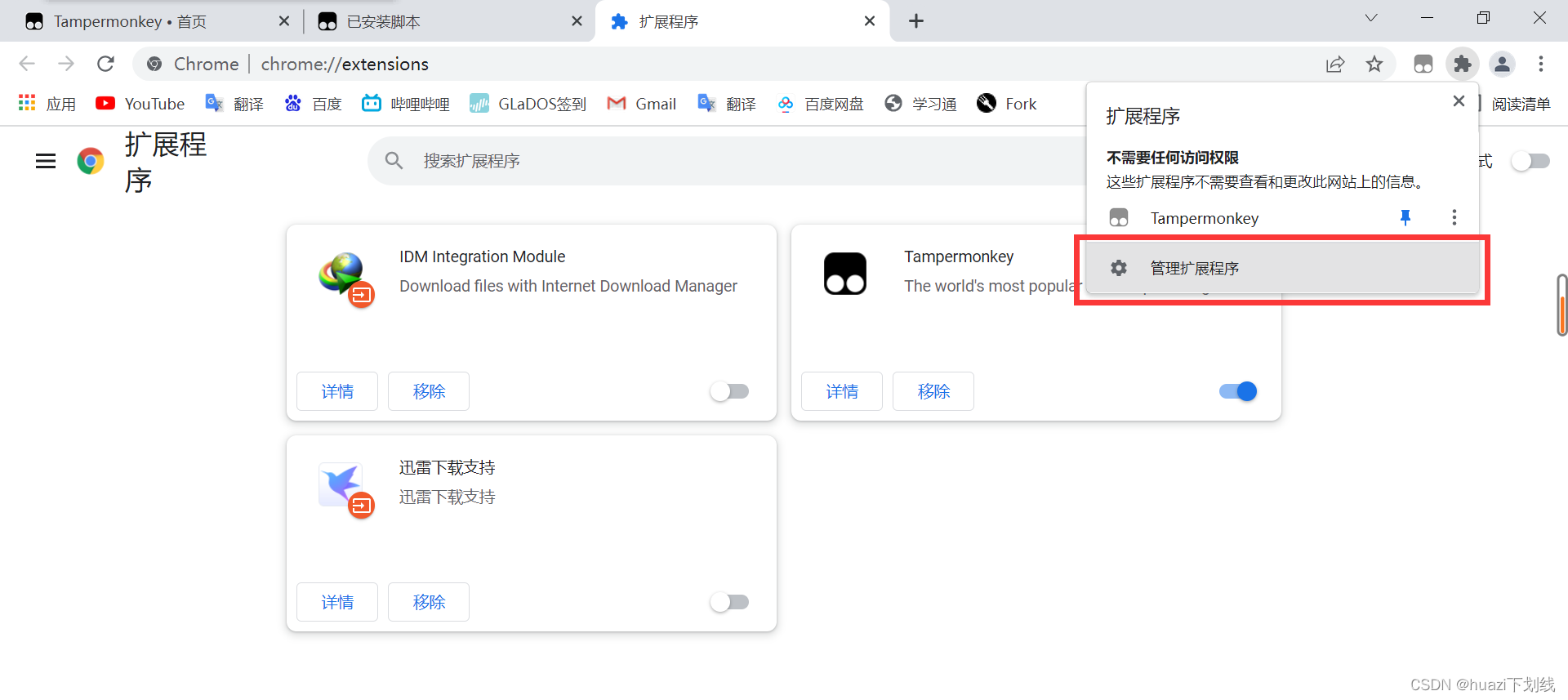Open the 百度网盘 bookmark

[x=820, y=104]
